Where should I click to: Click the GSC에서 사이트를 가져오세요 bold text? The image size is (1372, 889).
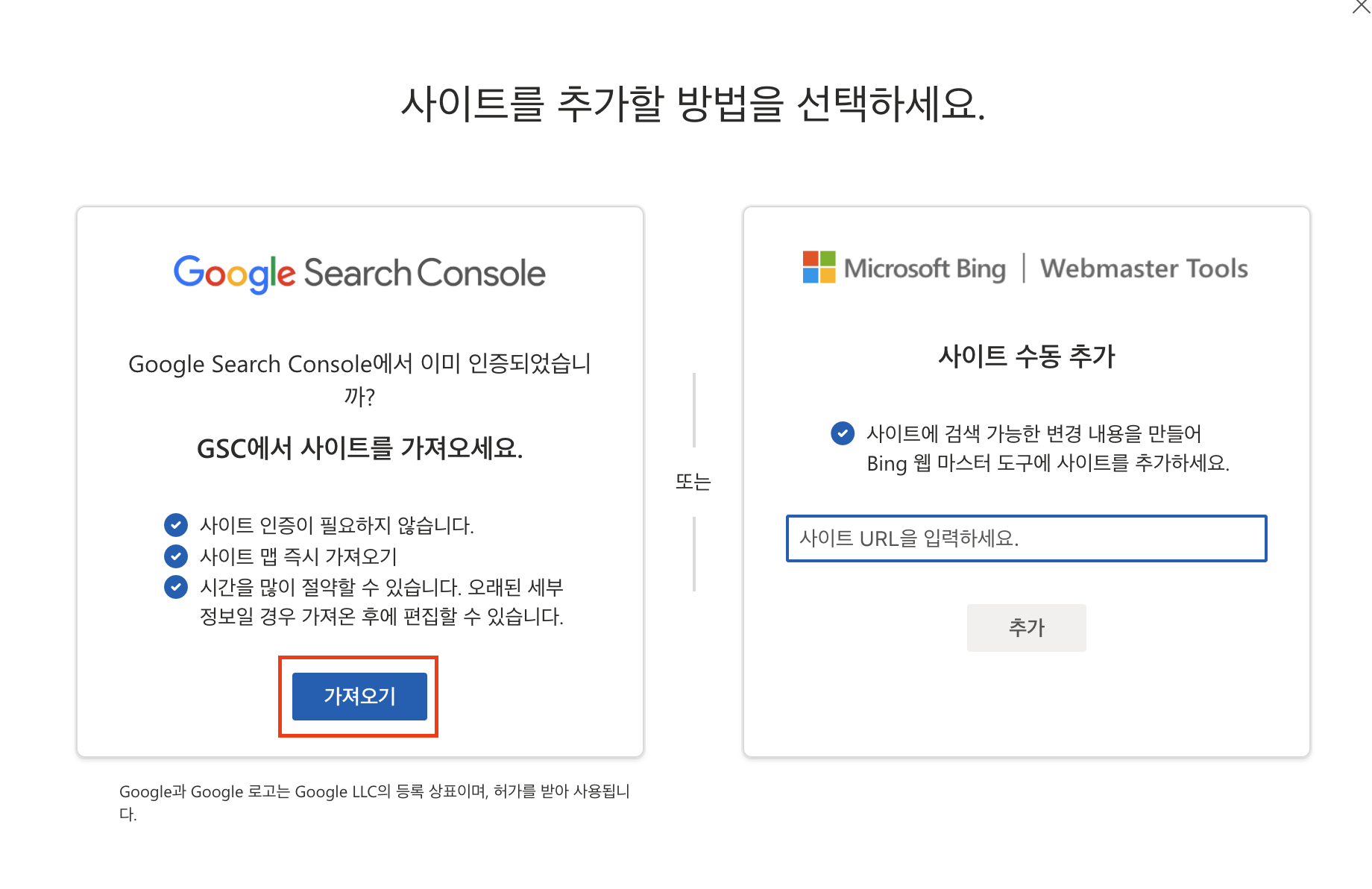click(359, 448)
